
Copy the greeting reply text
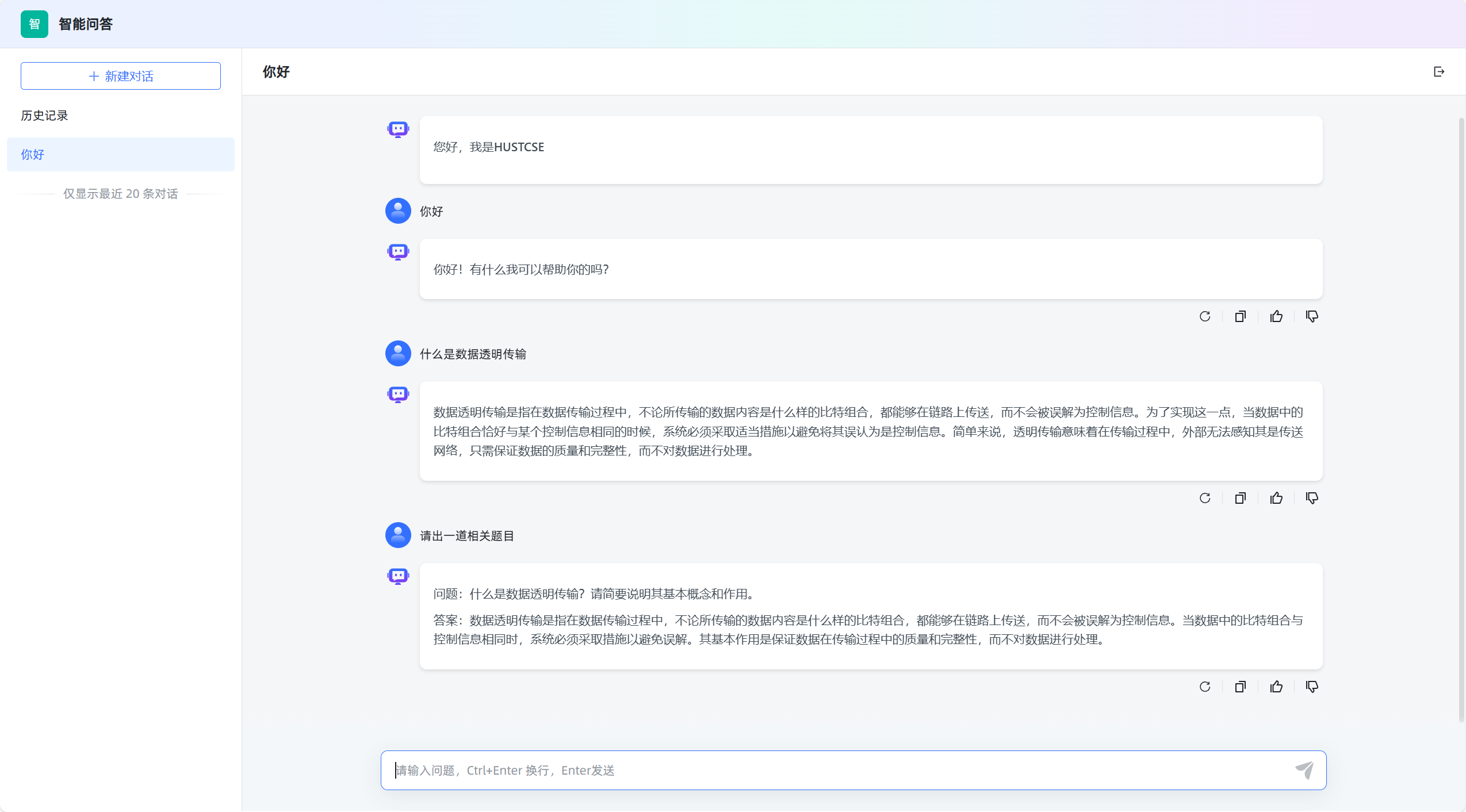click(1241, 316)
